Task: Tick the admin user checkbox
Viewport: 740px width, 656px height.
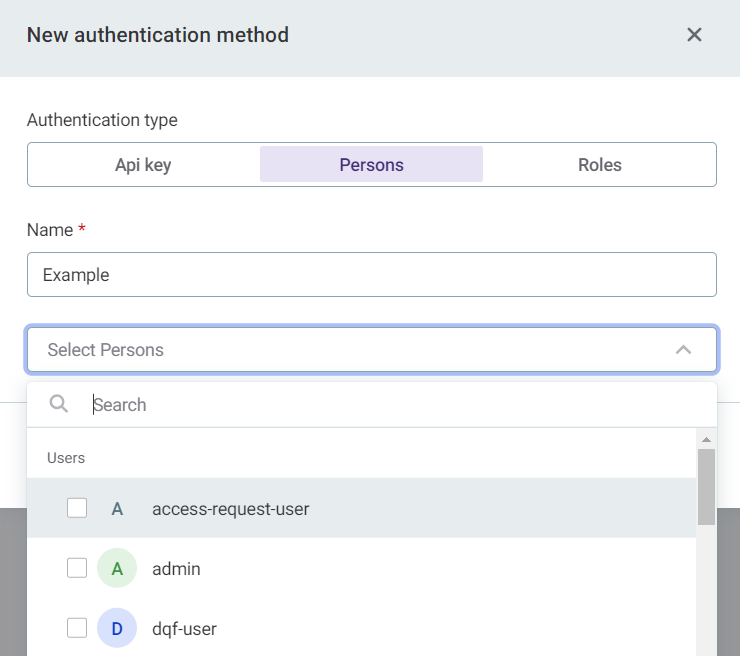Action: click(x=77, y=568)
